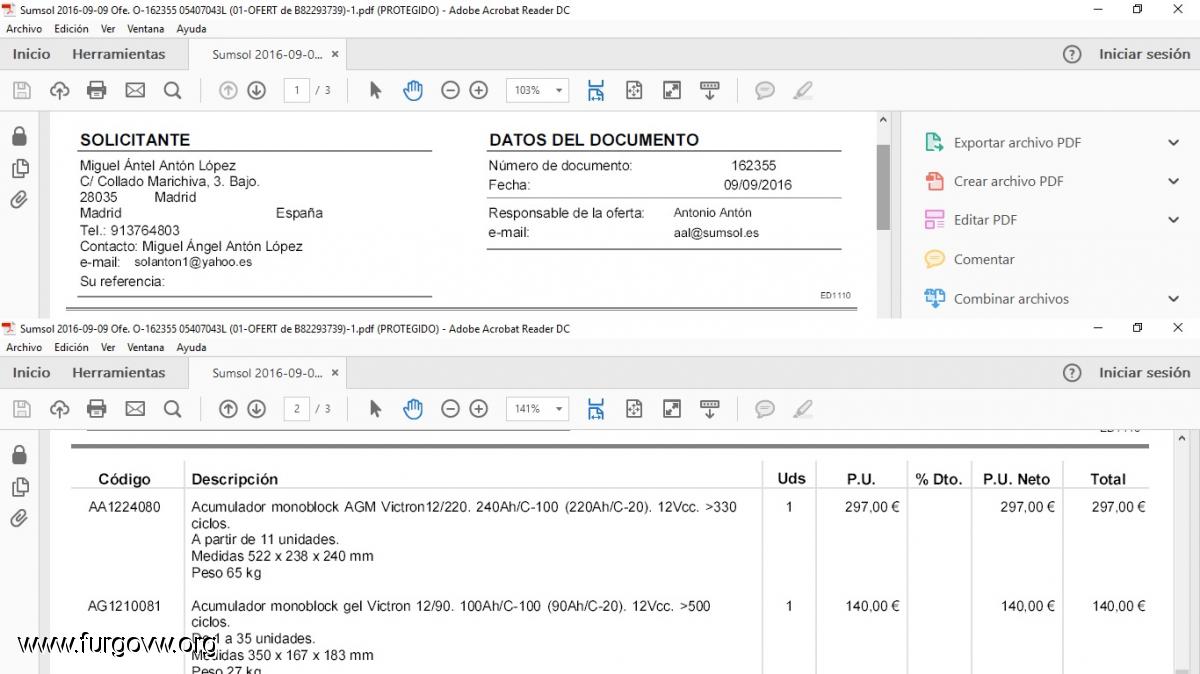Click the highlighter pen icon in the 103% window toolbar
Screen dimensions: 1200x674
tap(802, 91)
